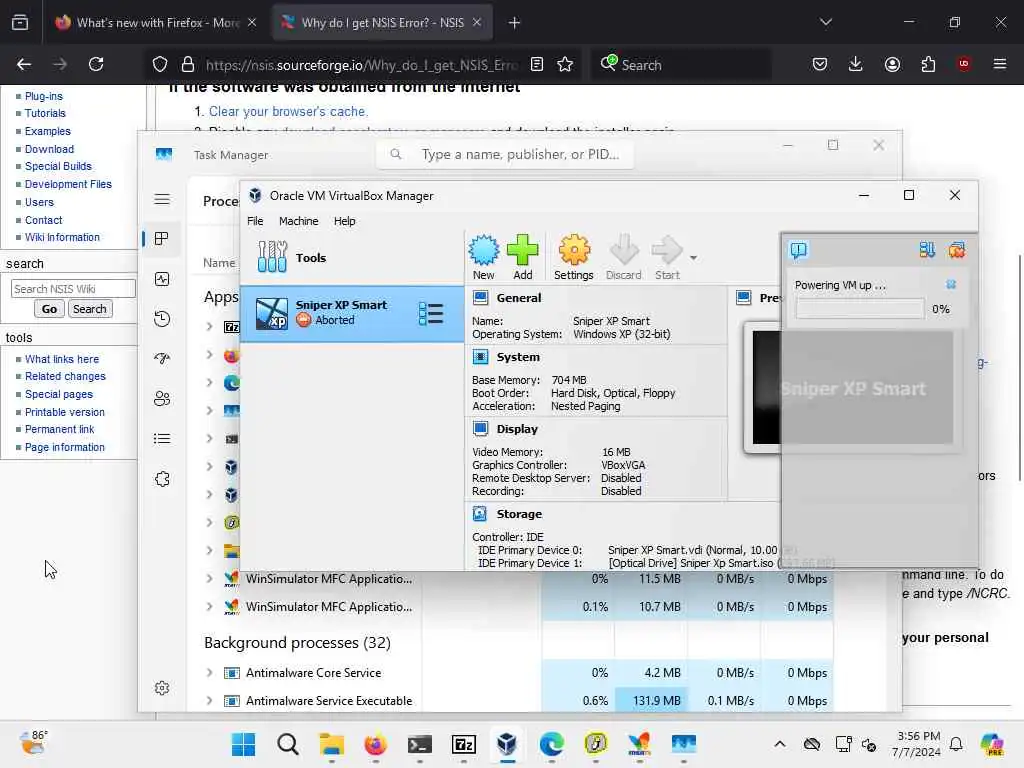The image size is (1024, 768).
Task: Switch to What's new with Firefox tab
Action: [x=155, y=23]
